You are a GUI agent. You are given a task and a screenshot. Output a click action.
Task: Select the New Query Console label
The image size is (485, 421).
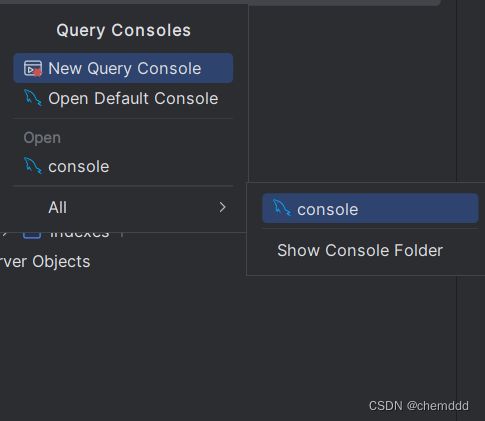click(125, 68)
